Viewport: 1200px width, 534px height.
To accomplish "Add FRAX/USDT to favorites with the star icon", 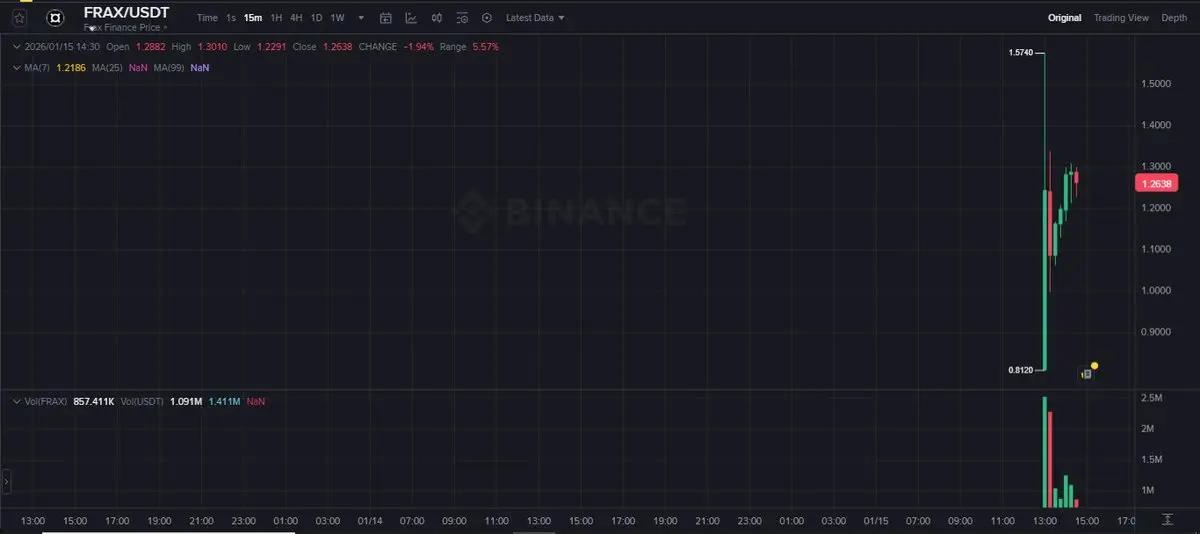I will (x=19, y=17).
